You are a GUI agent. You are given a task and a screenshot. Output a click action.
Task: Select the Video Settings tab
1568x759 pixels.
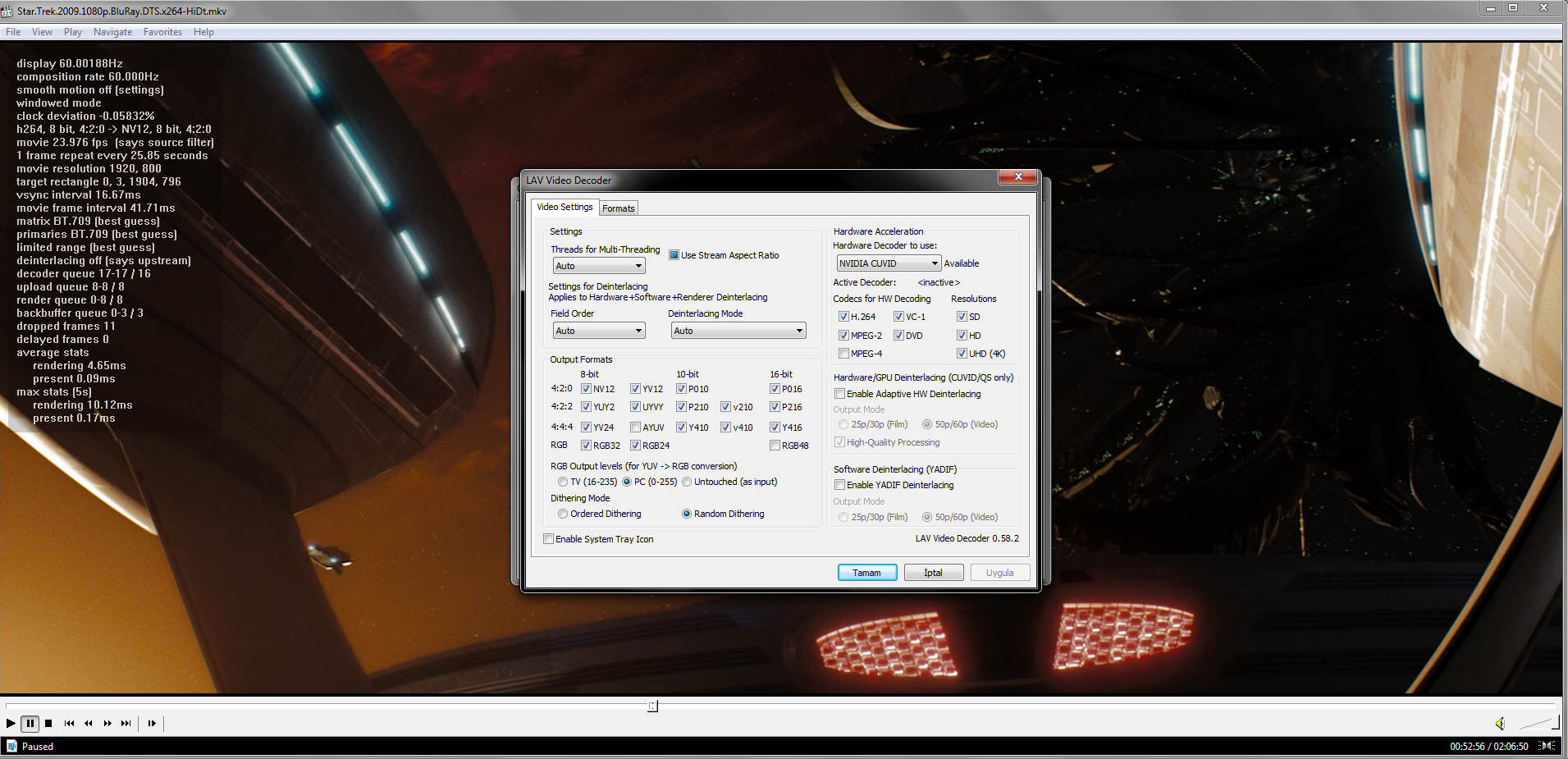[565, 207]
